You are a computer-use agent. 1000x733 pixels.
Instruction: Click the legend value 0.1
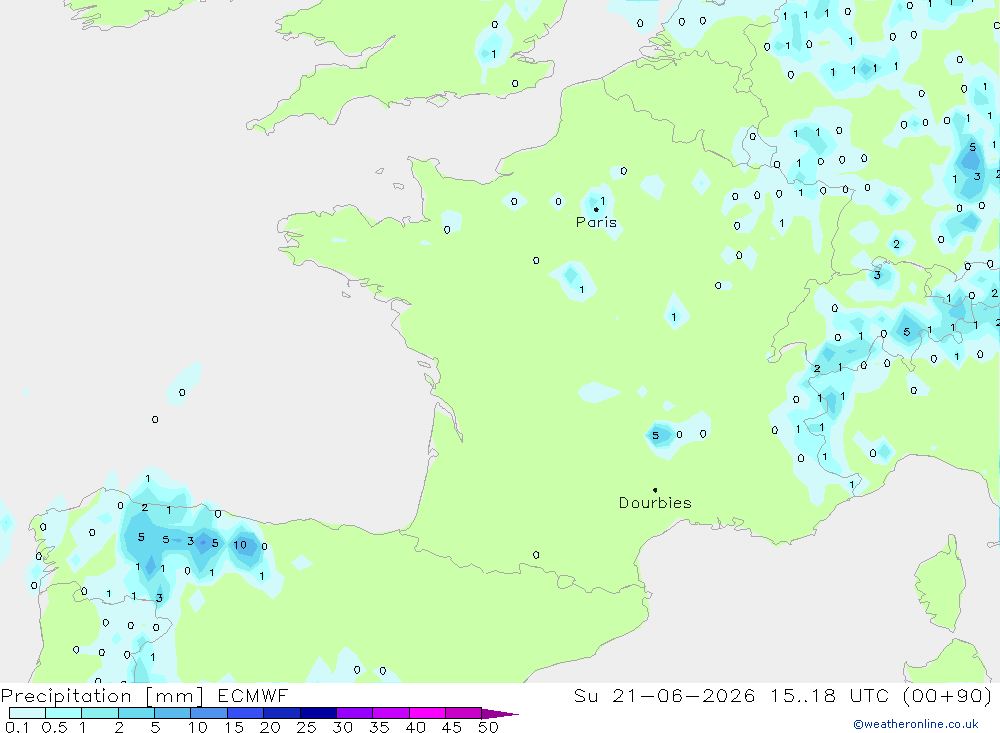[17, 727]
